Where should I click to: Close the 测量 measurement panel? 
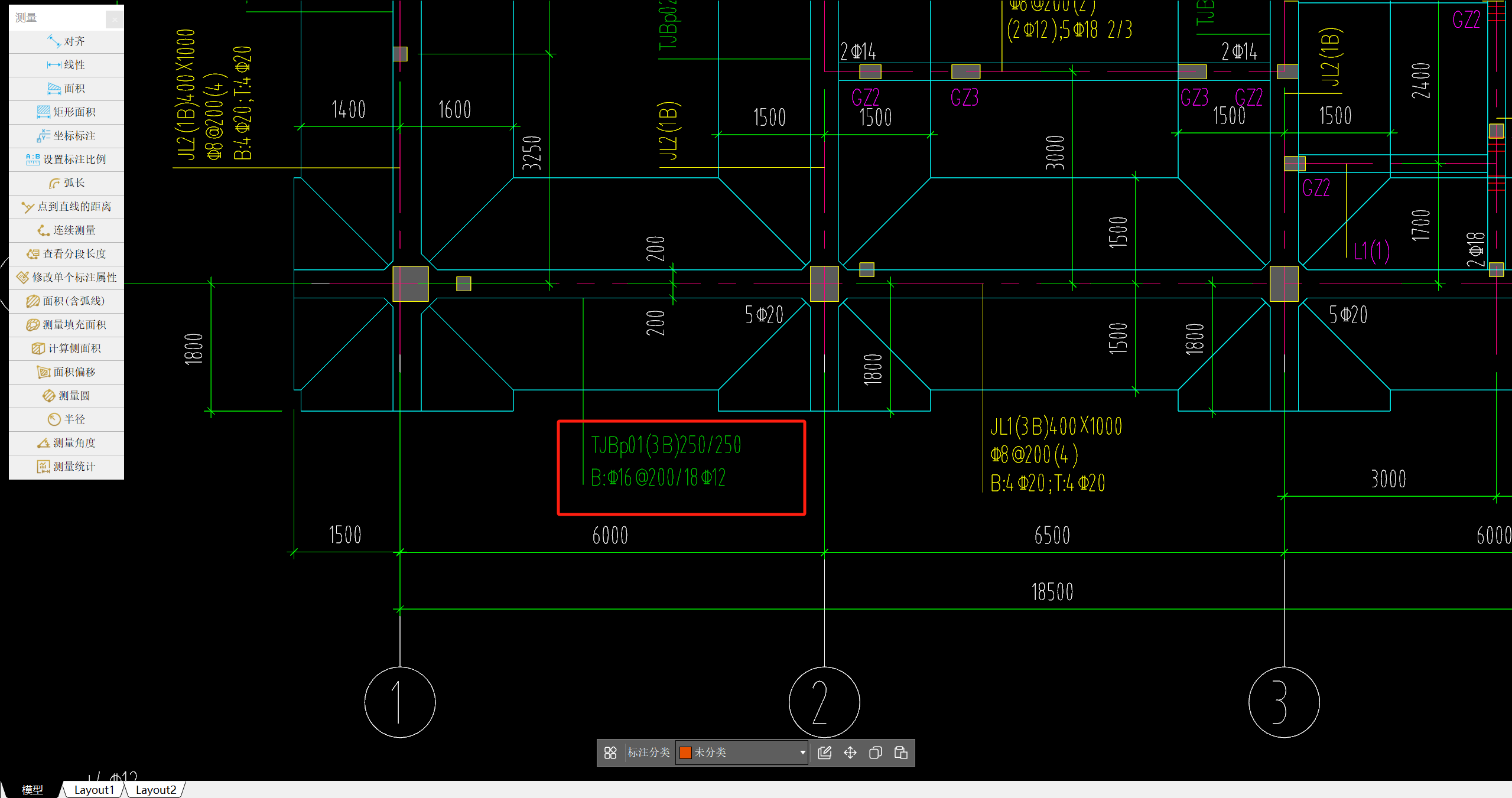click(x=115, y=19)
